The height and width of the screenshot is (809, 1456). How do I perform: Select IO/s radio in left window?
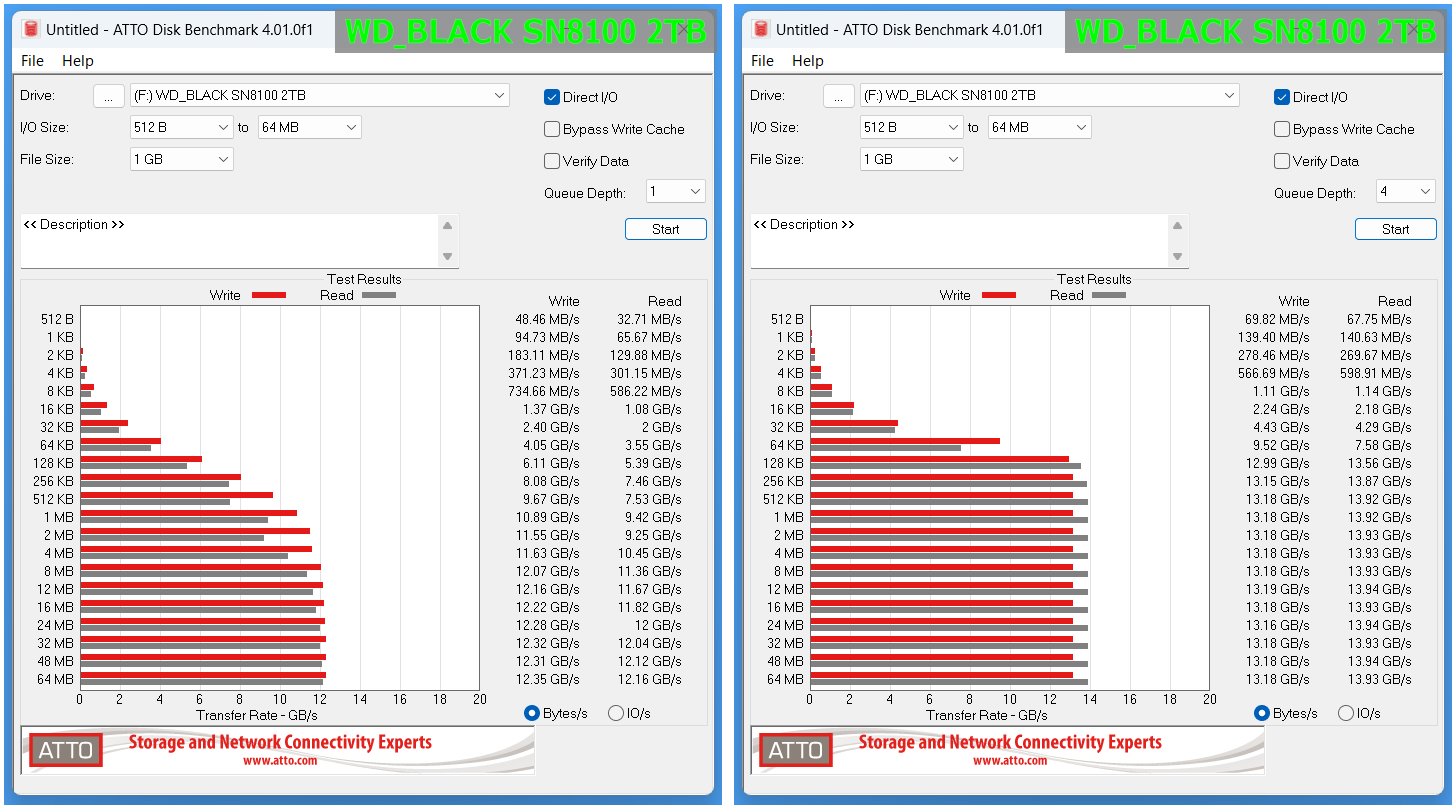click(616, 713)
